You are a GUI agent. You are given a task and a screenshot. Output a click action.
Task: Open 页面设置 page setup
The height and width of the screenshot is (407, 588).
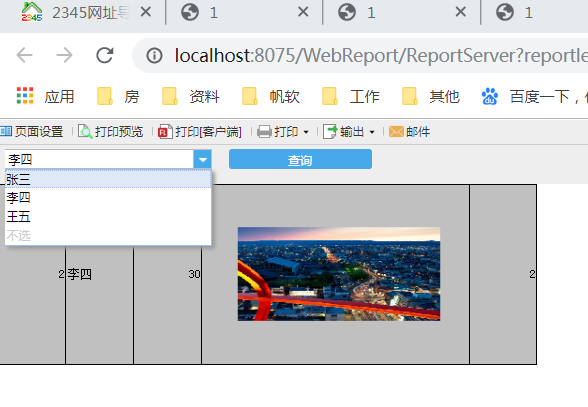point(32,132)
